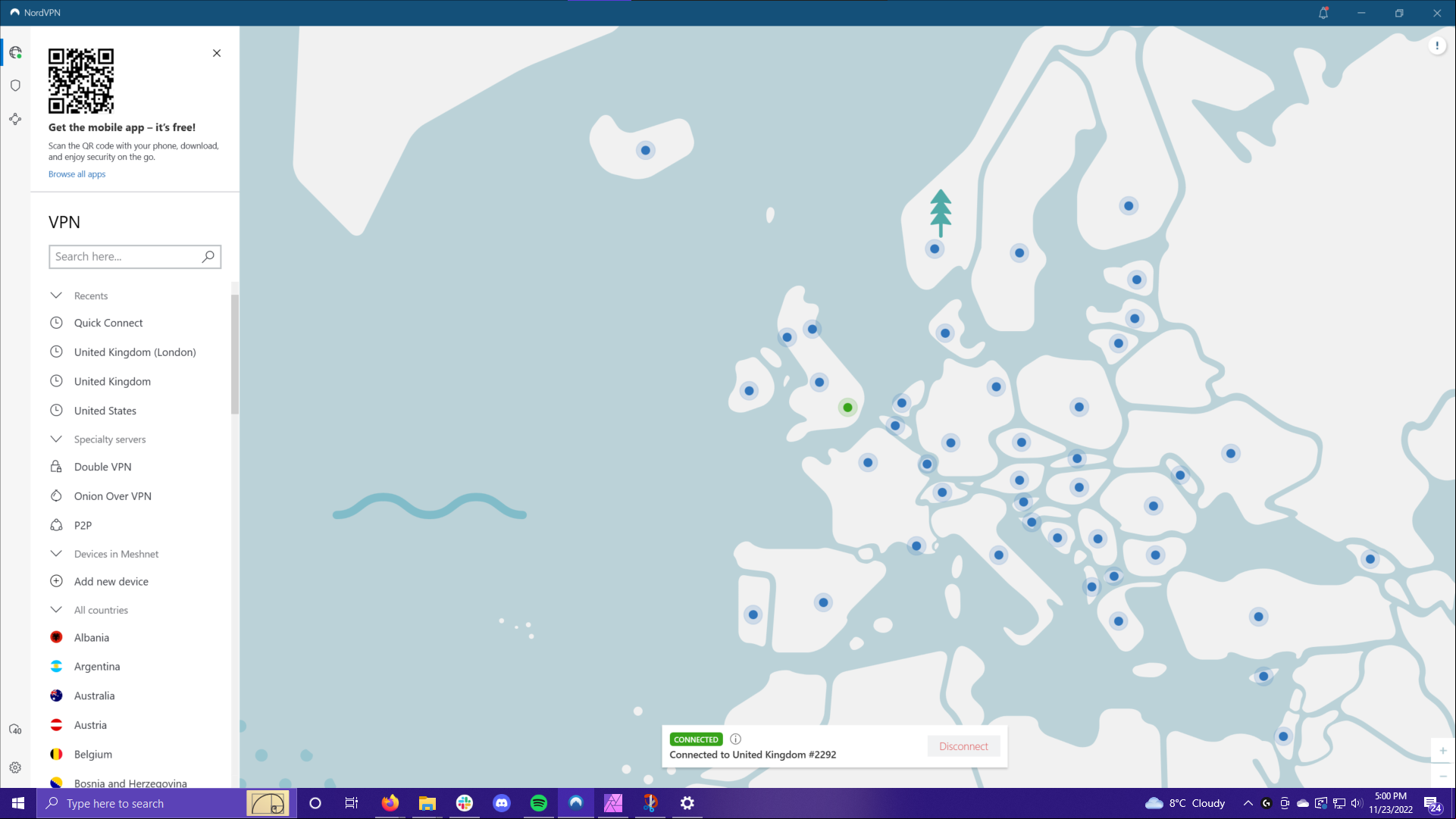Click the Finland server pin on map
This screenshot has width=1456, height=819.
(x=1129, y=206)
